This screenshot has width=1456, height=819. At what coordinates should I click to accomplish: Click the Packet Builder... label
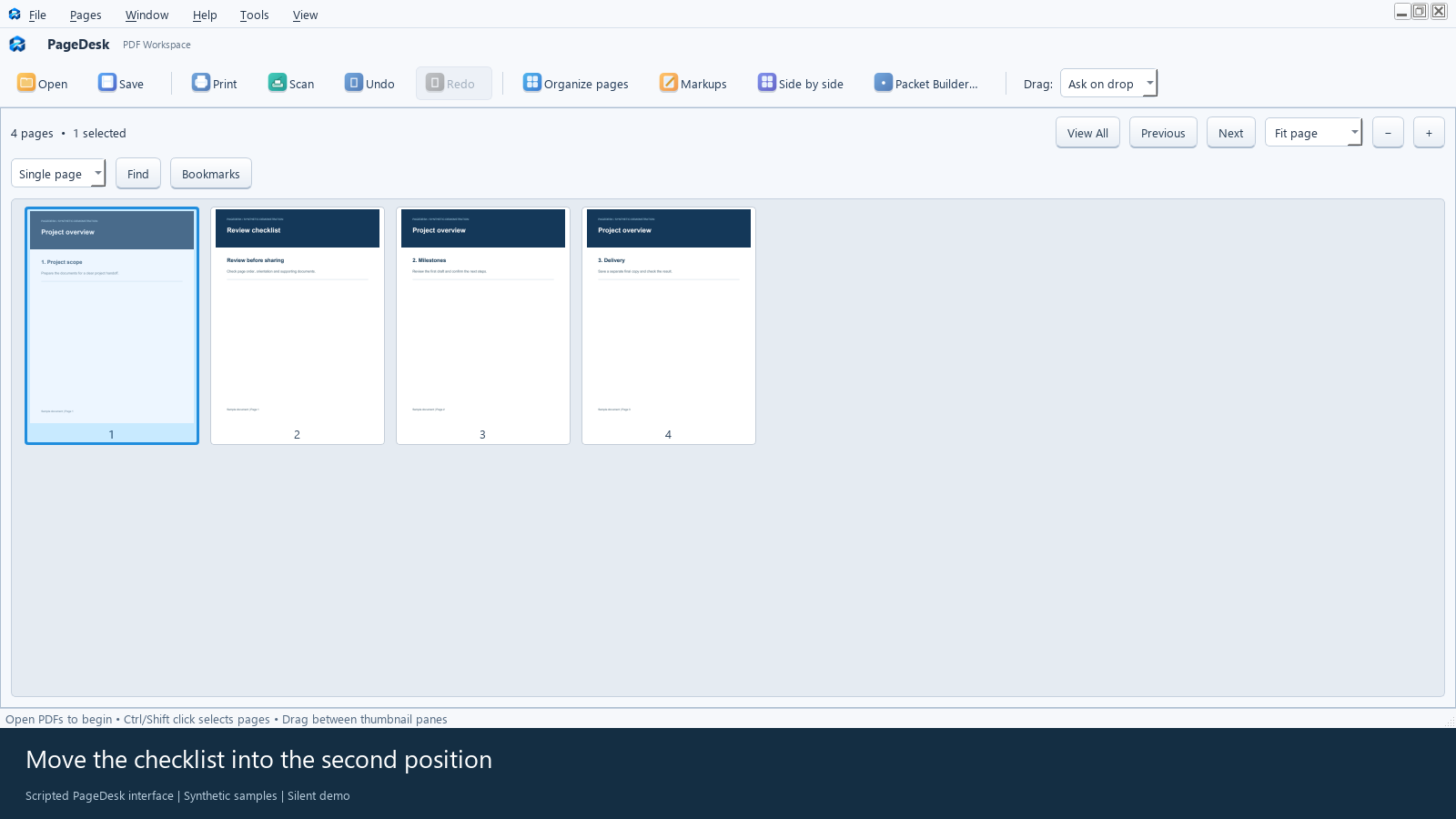[x=936, y=84]
